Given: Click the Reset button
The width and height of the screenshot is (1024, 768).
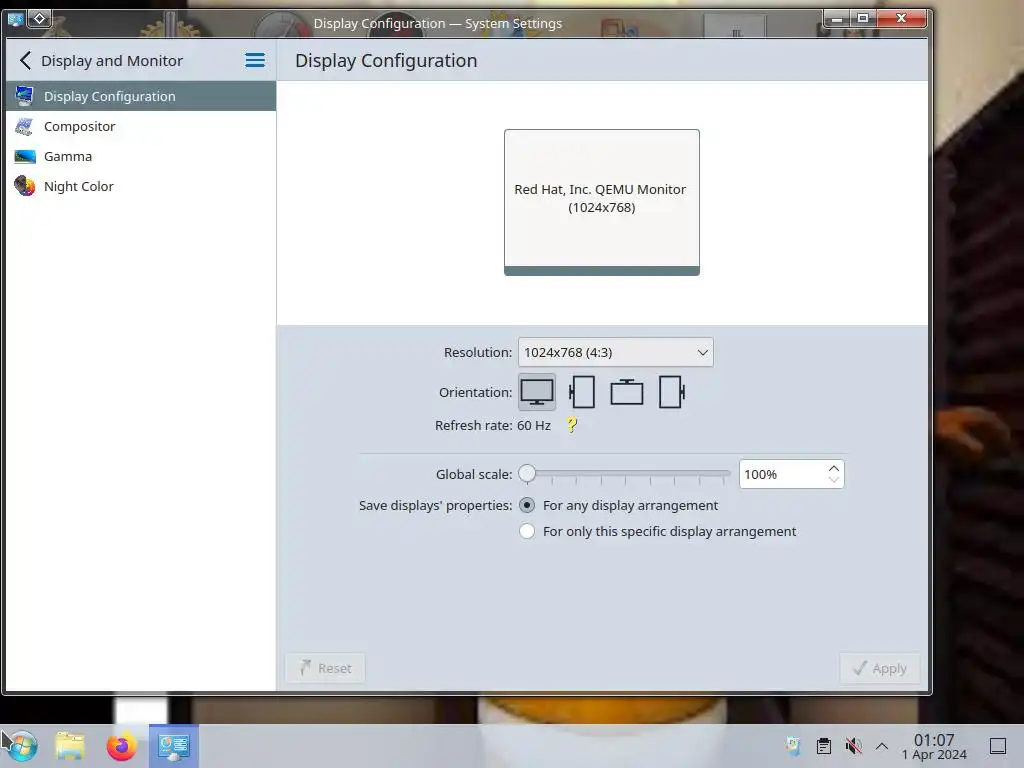Looking at the screenshot, I should pyautogui.click(x=325, y=668).
